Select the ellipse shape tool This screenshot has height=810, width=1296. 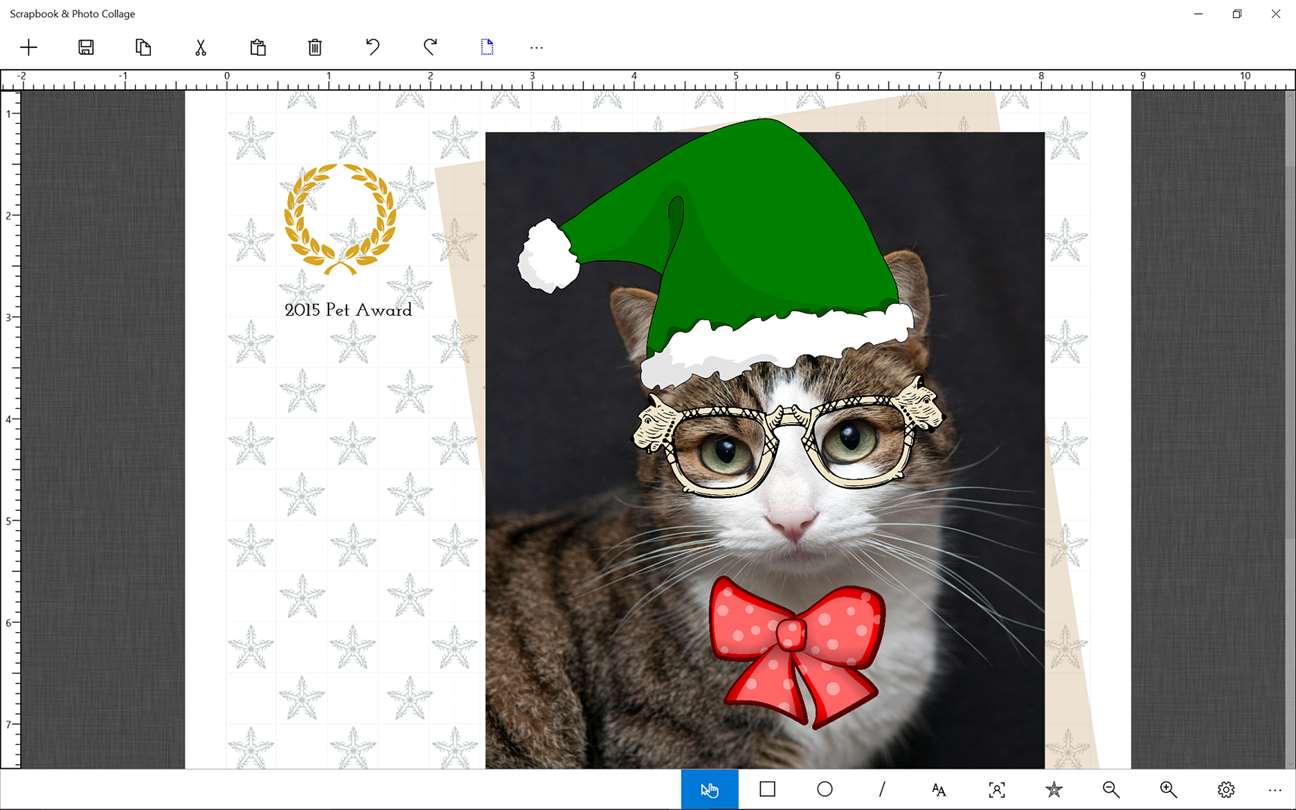pos(824,789)
